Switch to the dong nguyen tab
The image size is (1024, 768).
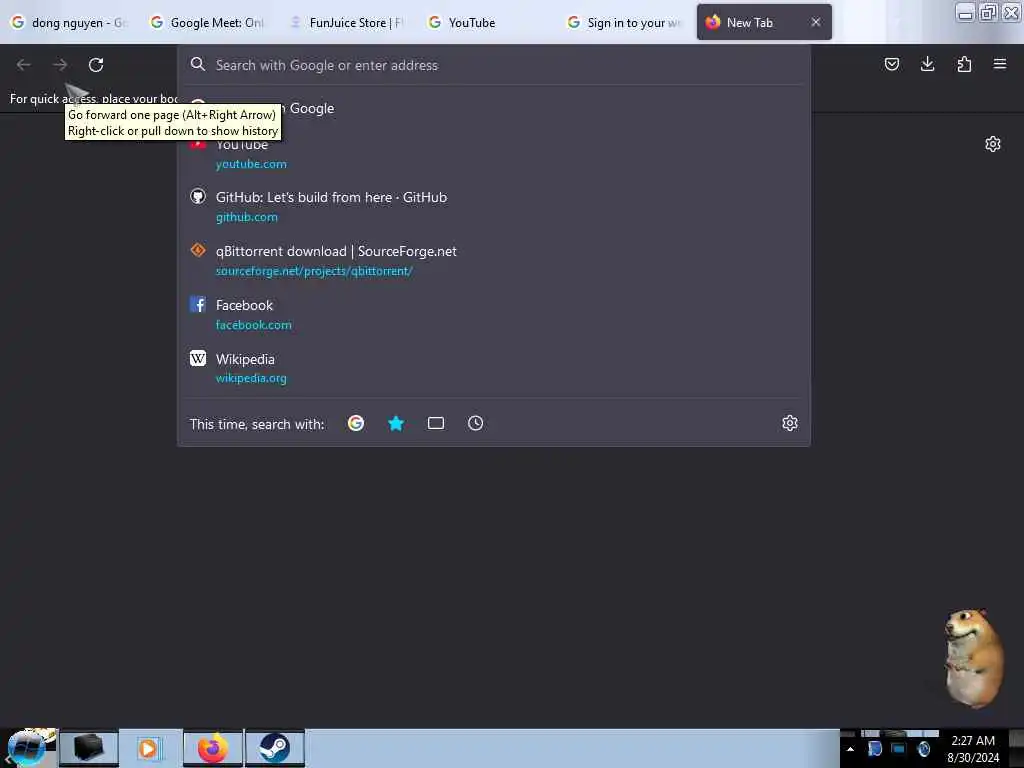coord(69,23)
